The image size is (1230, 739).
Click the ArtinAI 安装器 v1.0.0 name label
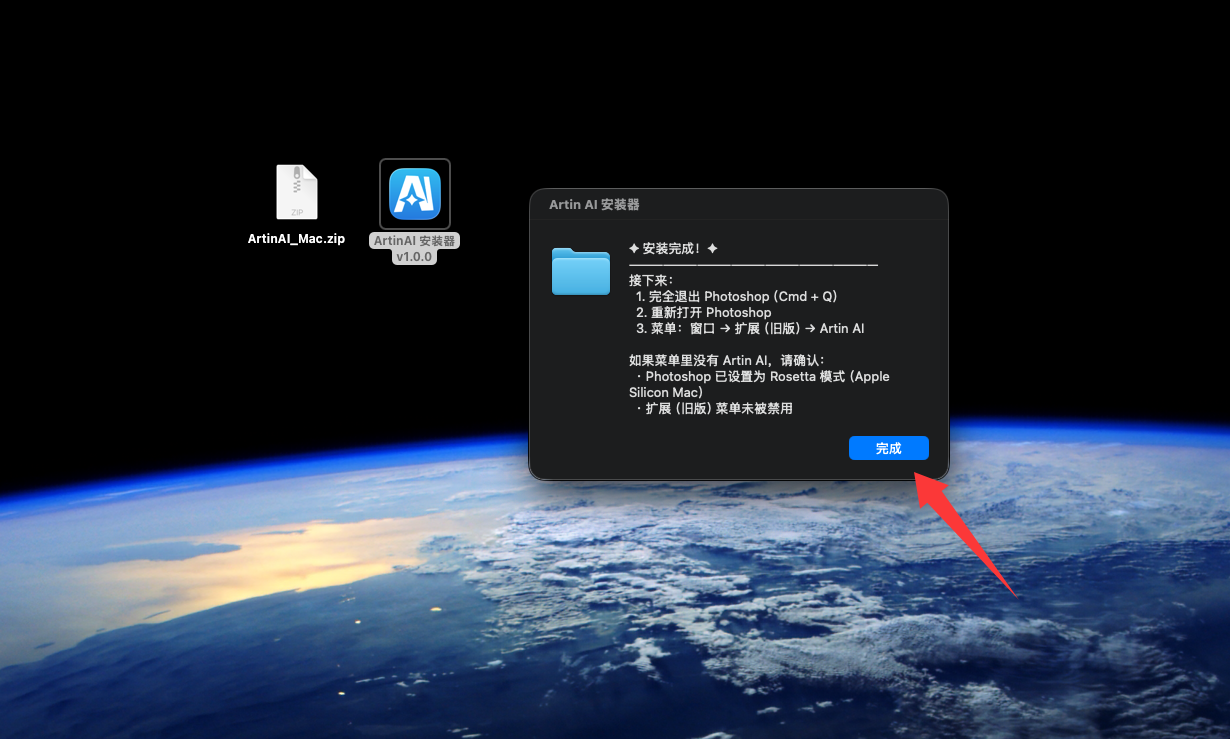coord(414,249)
